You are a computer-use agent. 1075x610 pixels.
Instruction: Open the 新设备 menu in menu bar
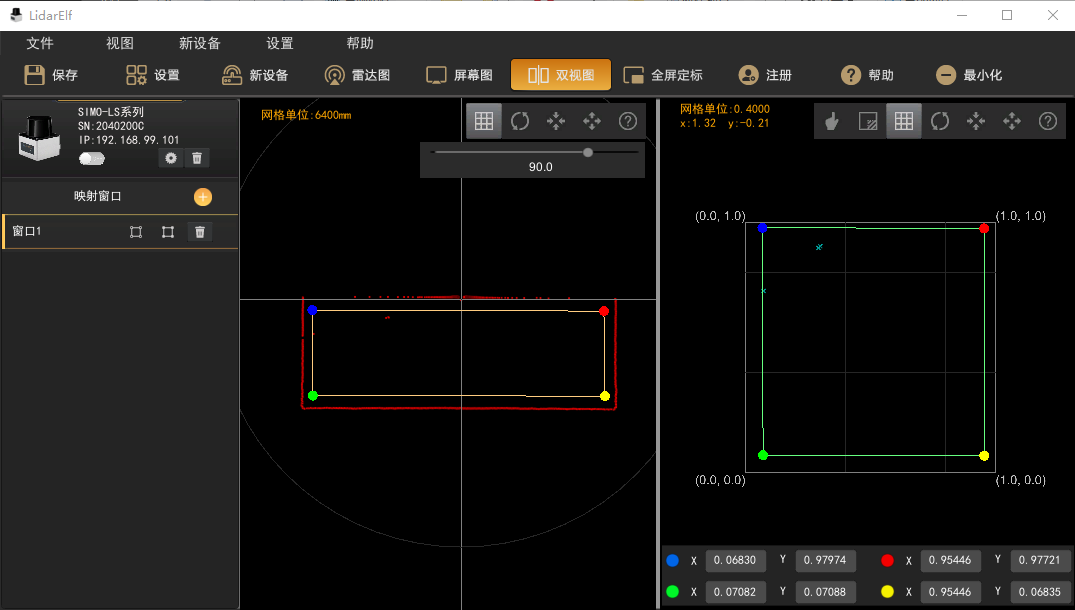200,43
